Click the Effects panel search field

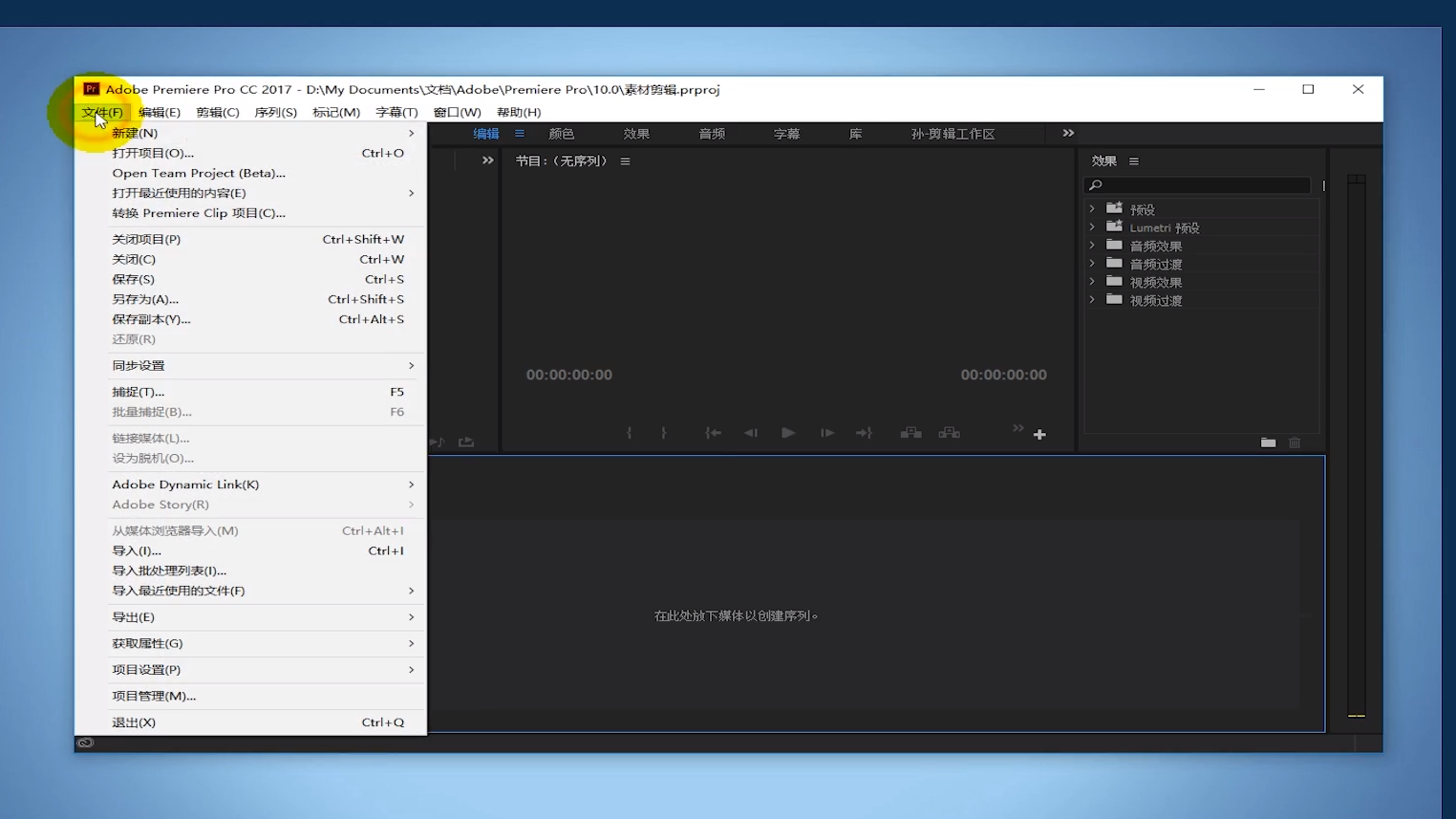(1198, 185)
